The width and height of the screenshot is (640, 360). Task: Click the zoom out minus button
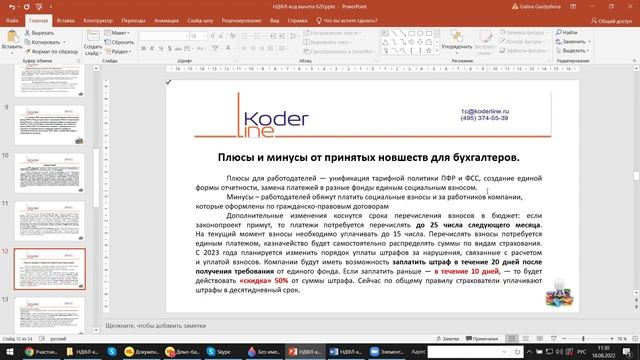tap(564, 339)
